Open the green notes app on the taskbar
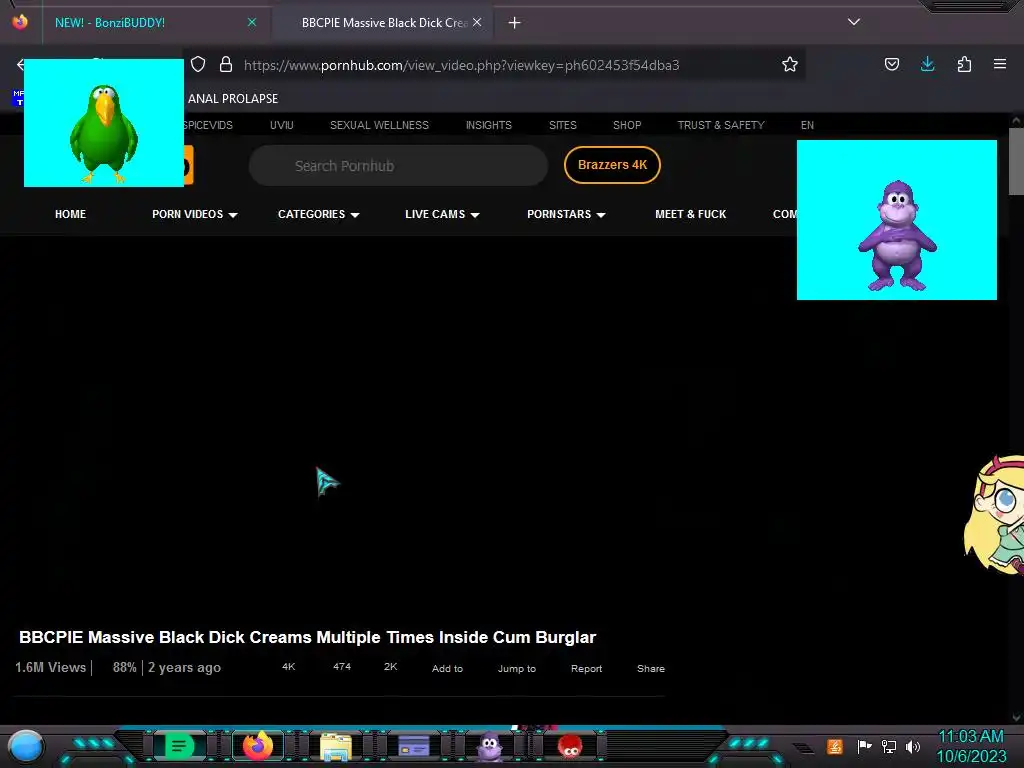The image size is (1024, 768). (179, 746)
